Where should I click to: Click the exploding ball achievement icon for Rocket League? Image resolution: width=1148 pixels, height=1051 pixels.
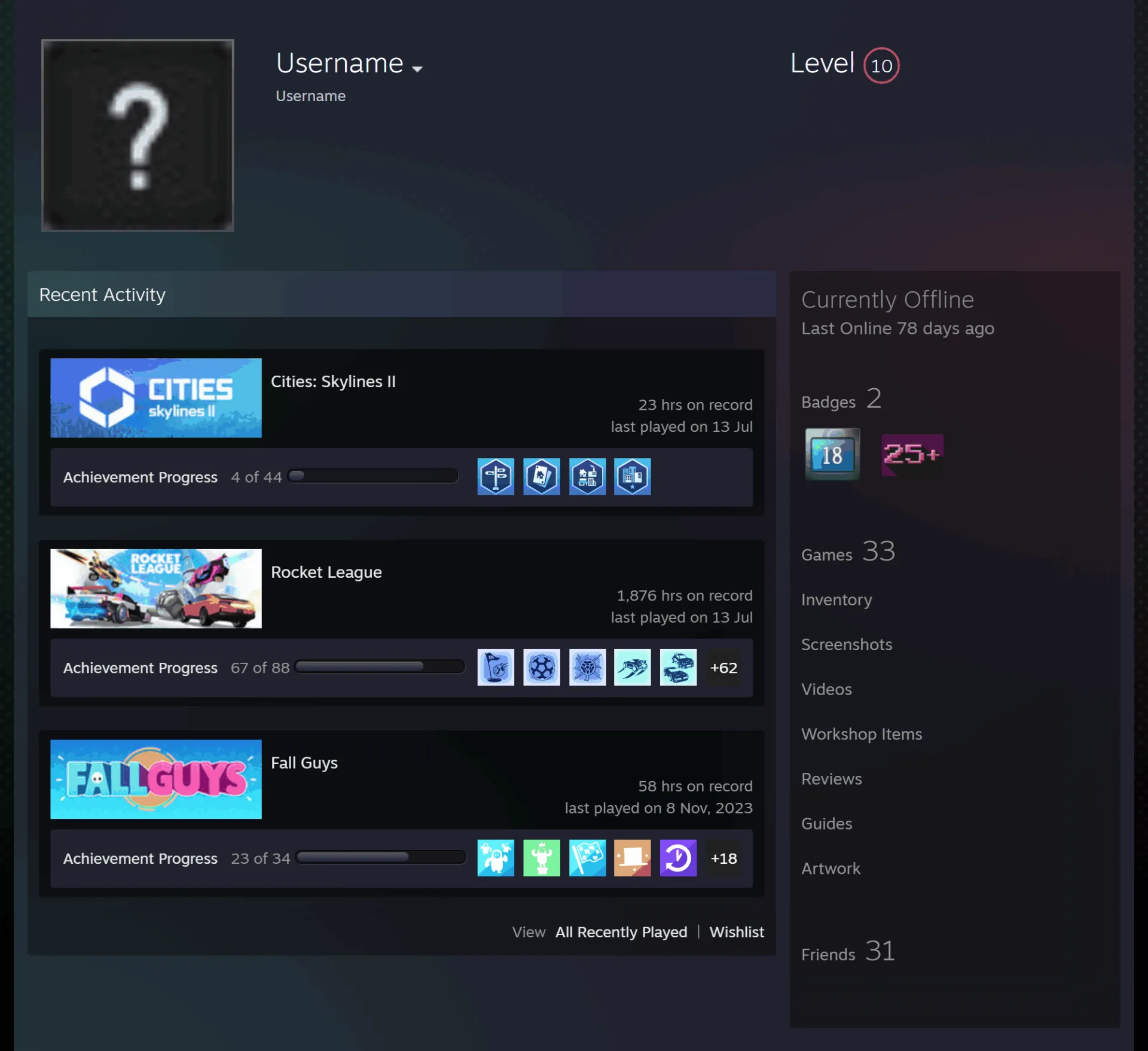(x=587, y=668)
